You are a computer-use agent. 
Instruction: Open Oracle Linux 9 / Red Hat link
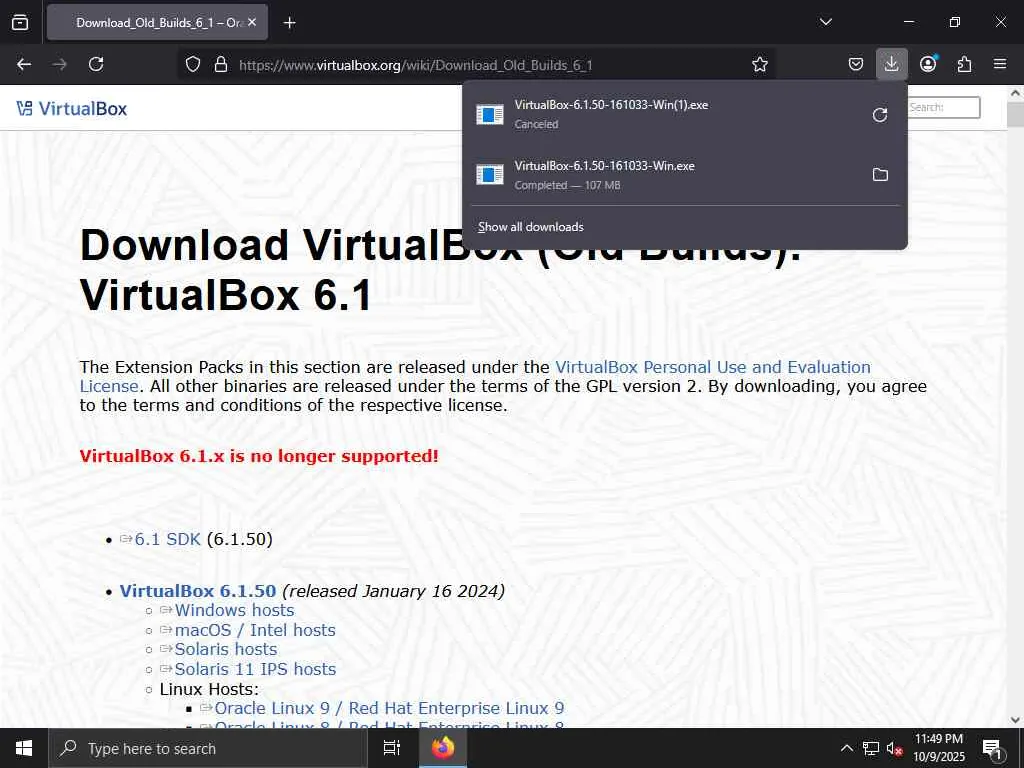(x=389, y=708)
